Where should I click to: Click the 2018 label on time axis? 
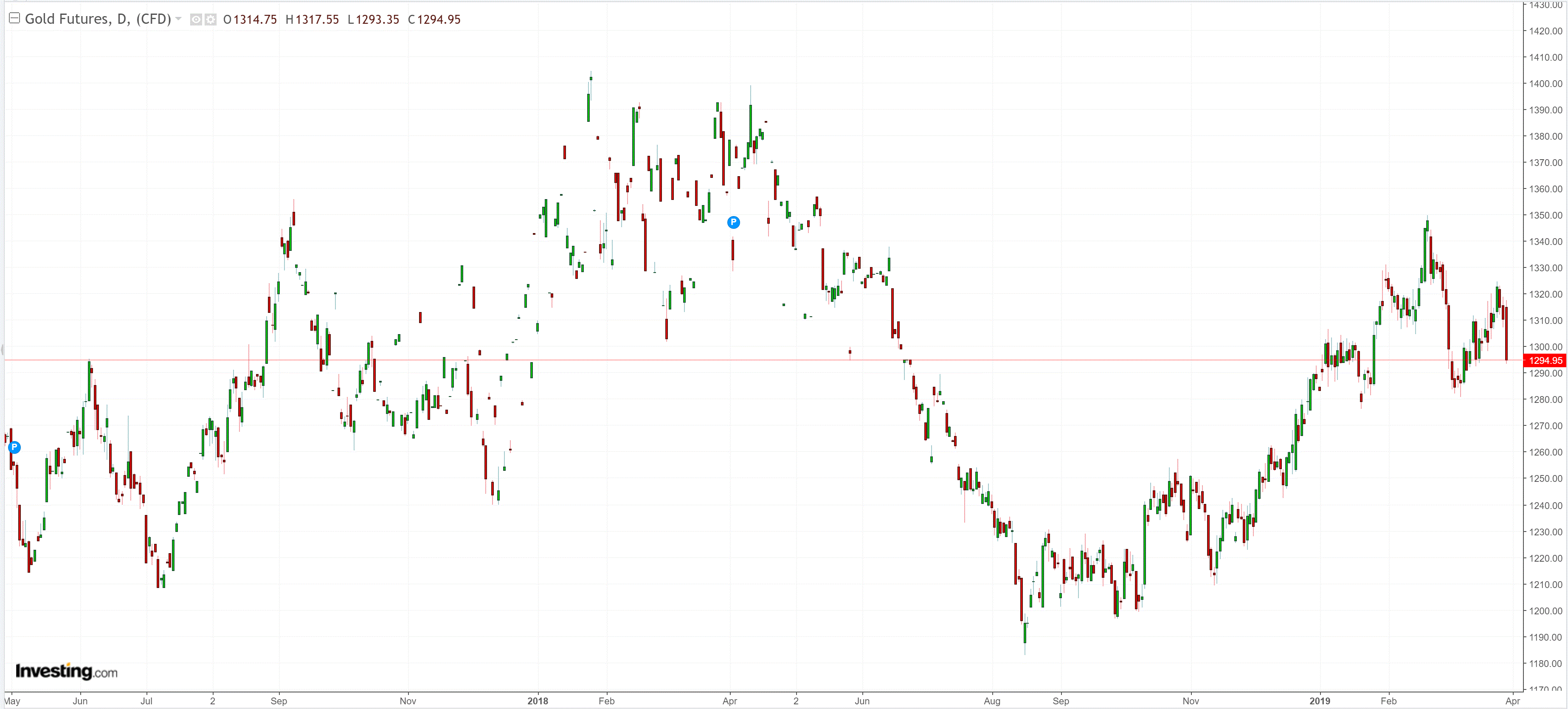pos(538,701)
